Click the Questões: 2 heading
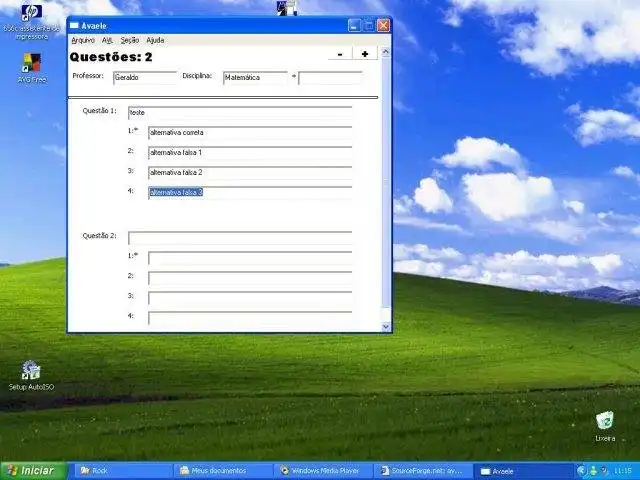This screenshot has width=640, height=480. pos(111,57)
